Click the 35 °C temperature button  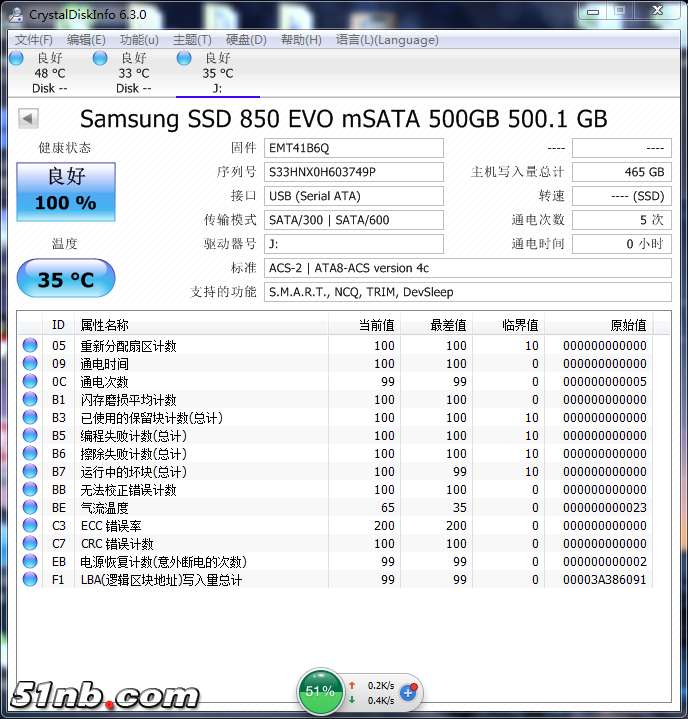point(66,279)
